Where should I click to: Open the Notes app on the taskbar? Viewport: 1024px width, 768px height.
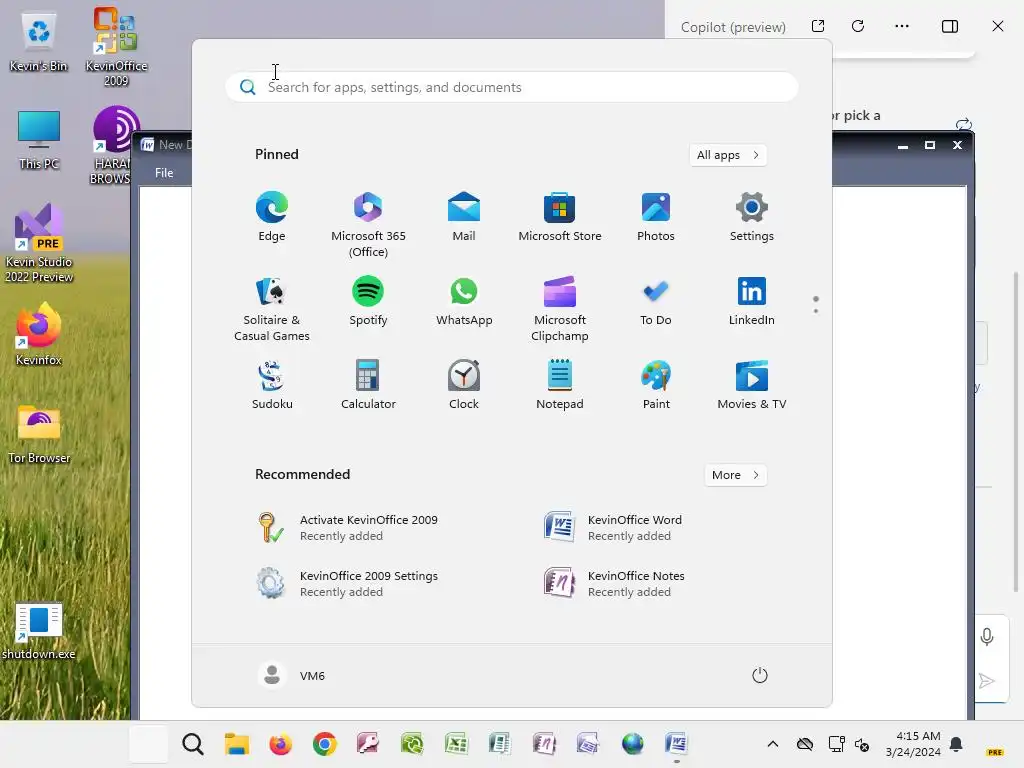[544, 744]
